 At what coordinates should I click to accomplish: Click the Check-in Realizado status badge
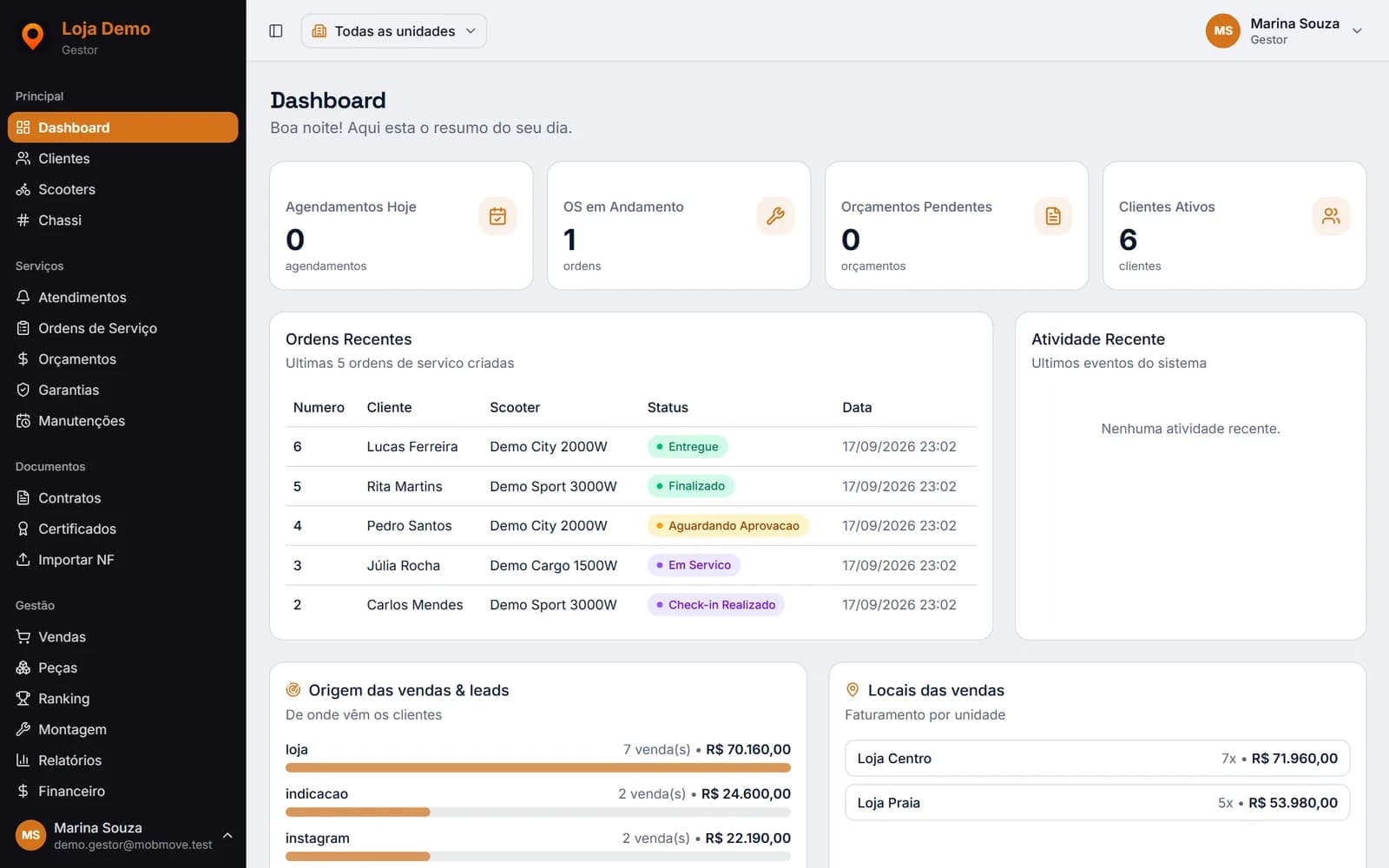point(716,605)
